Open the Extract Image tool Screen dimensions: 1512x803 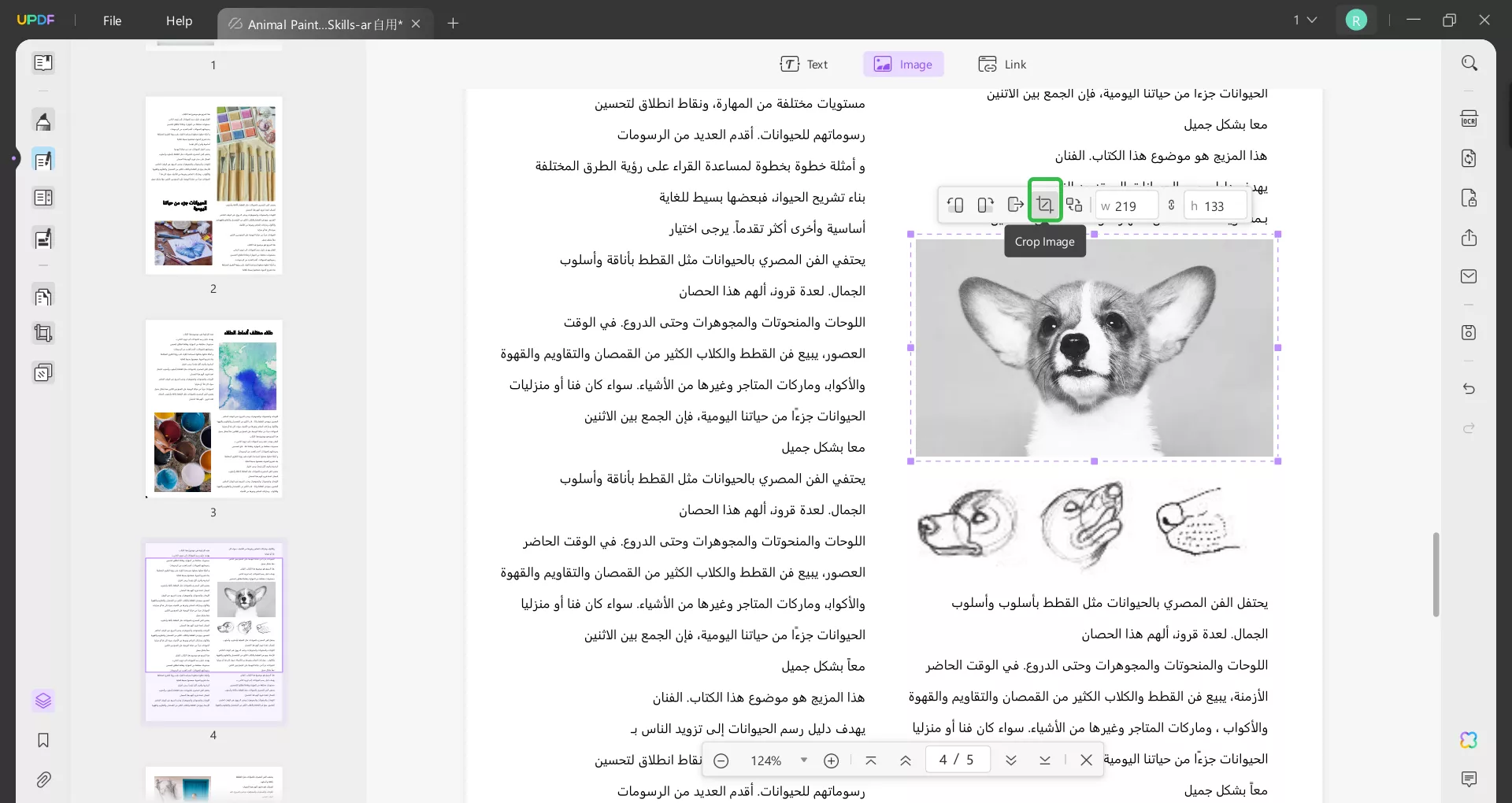(1015, 204)
